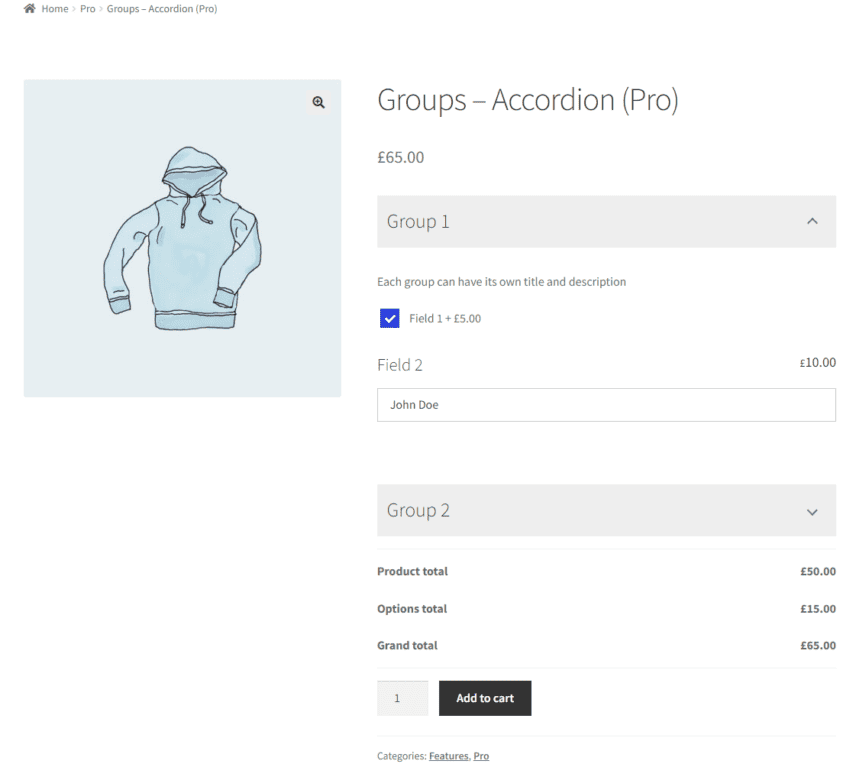The width and height of the screenshot is (856, 777).
Task: Open the "Pro" category link
Action: [x=481, y=756]
